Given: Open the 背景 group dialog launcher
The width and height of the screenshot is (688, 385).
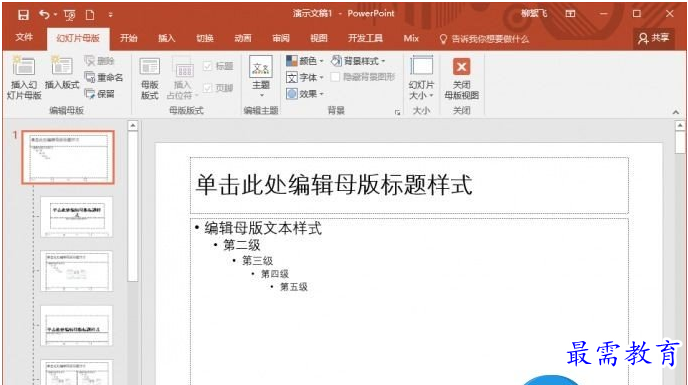Looking at the screenshot, I should tap(398, 112).
